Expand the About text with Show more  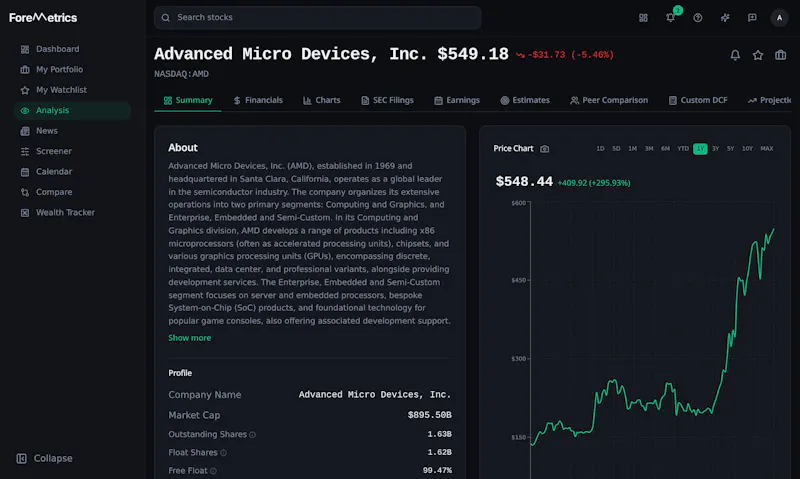pyautogui.click(x=189, y=338)
